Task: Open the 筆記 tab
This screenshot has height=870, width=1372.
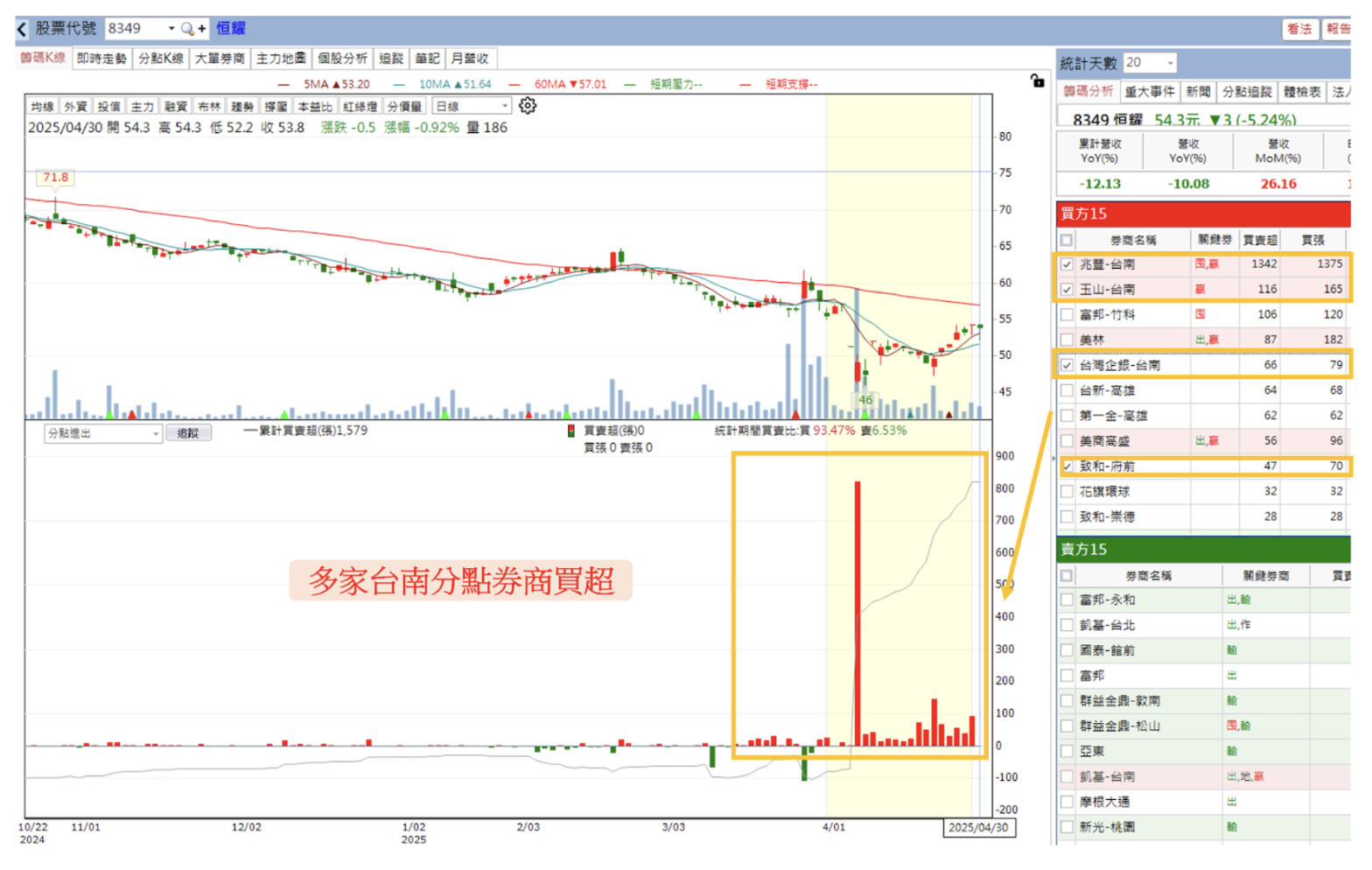Action: (427, 59)
